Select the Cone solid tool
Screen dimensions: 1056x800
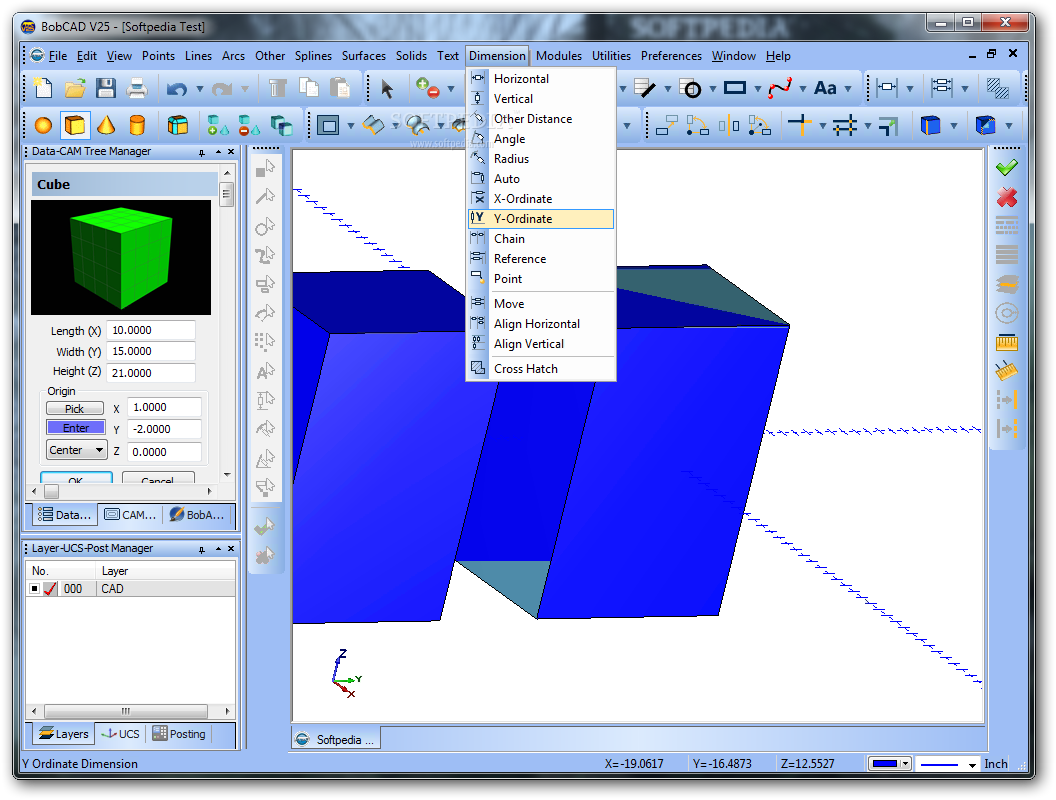pos(106,125)
